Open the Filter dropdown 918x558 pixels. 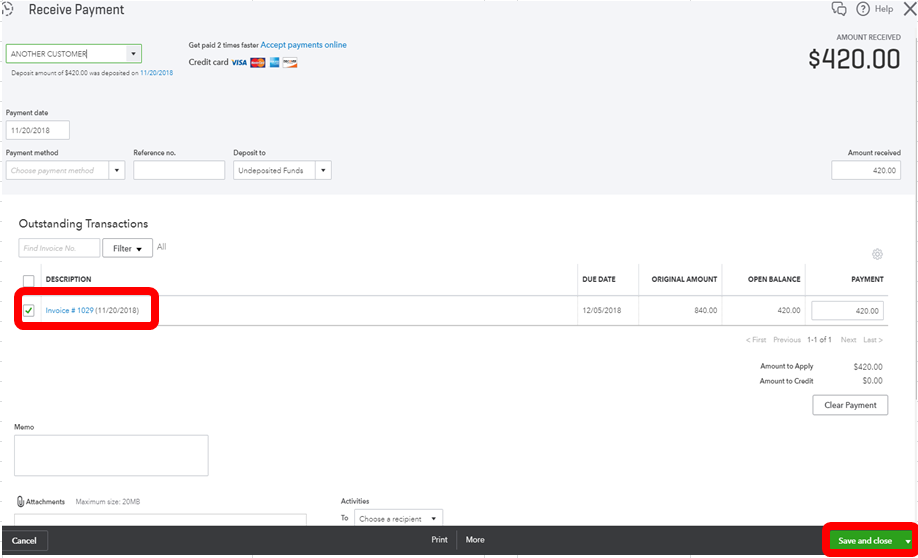tap(128, 248)
